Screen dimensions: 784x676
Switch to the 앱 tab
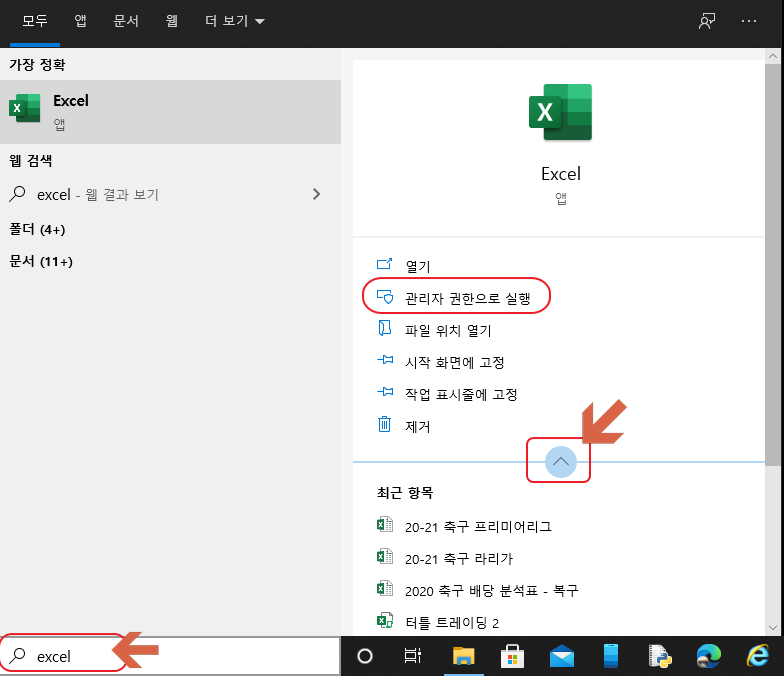pyautogui.click(x=80, y=21)
